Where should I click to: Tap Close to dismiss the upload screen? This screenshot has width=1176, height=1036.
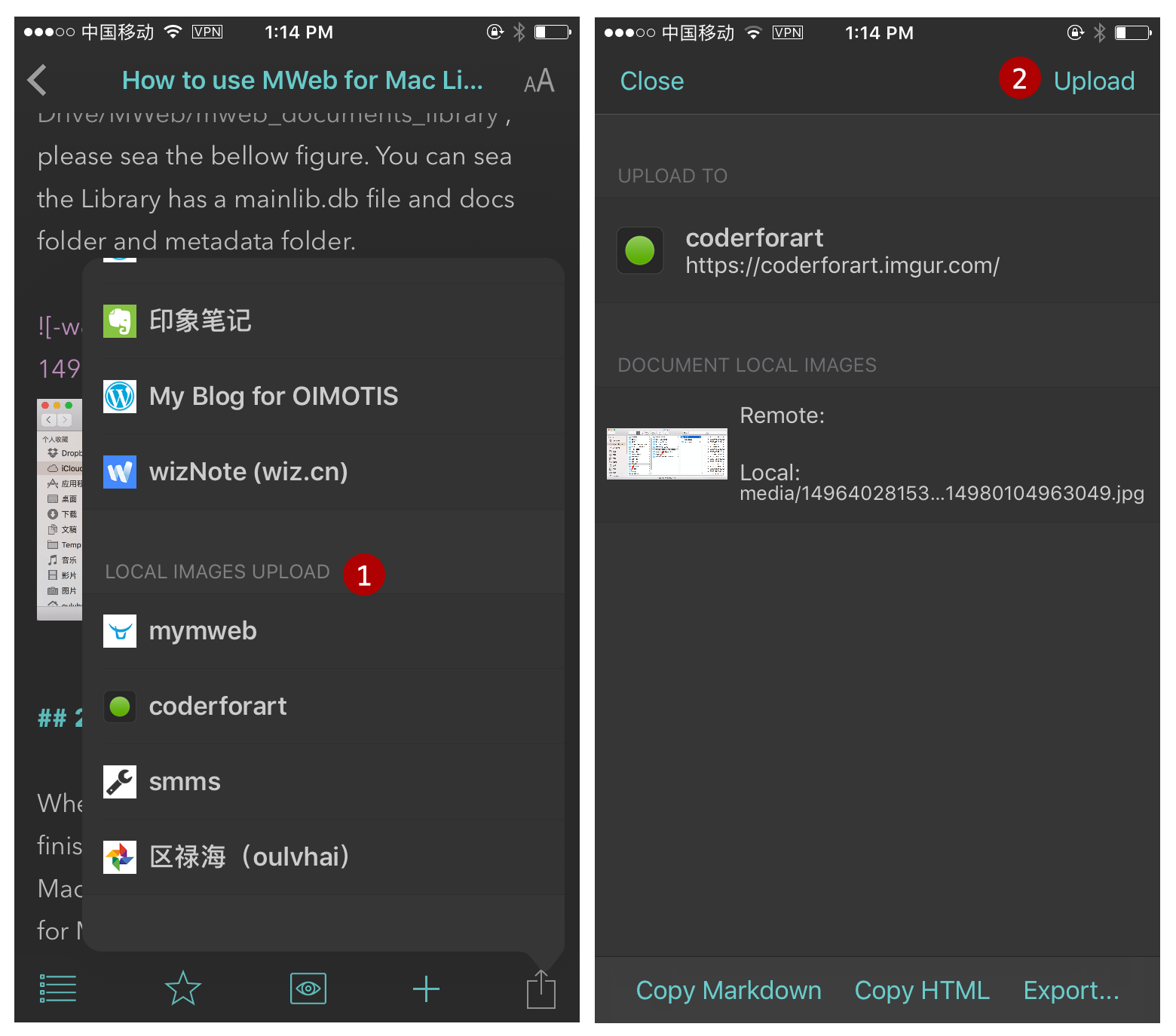(651, 81)
